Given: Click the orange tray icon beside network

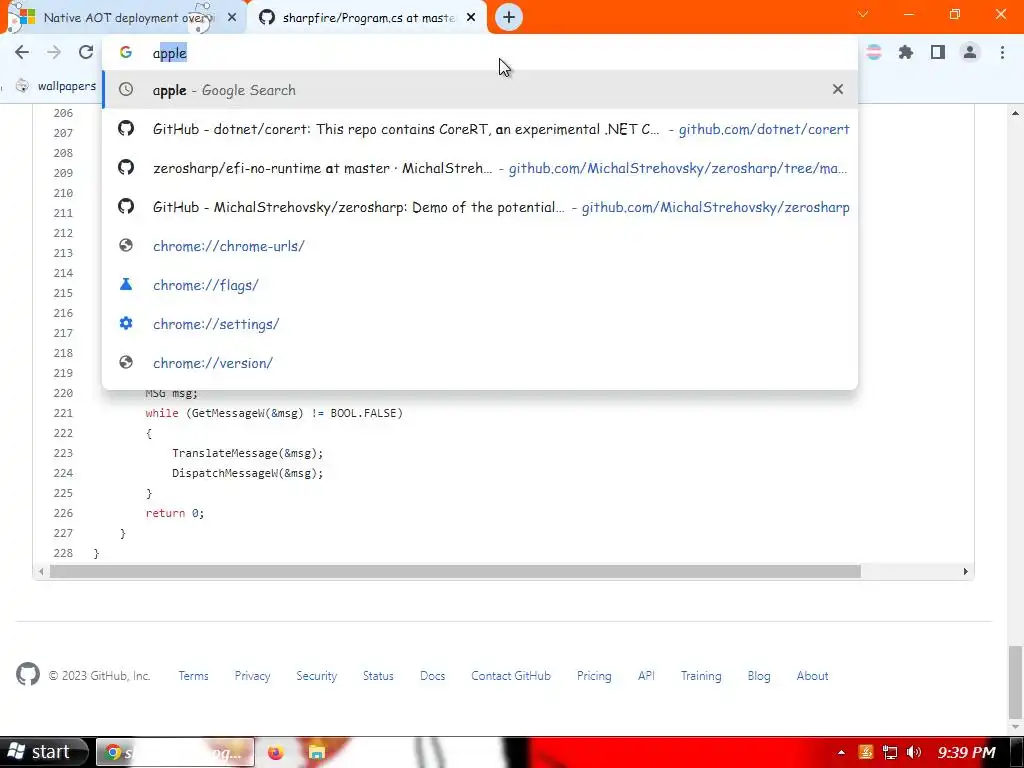Looking at the screenshot, I should click(866, 752).
